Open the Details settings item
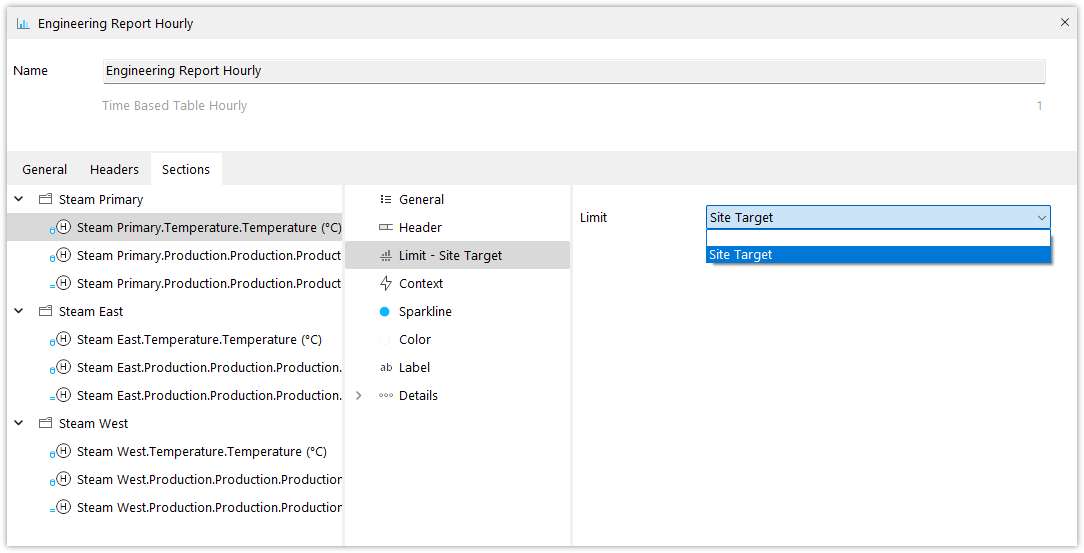This screenshot has height=553, width=1084. 457,395
